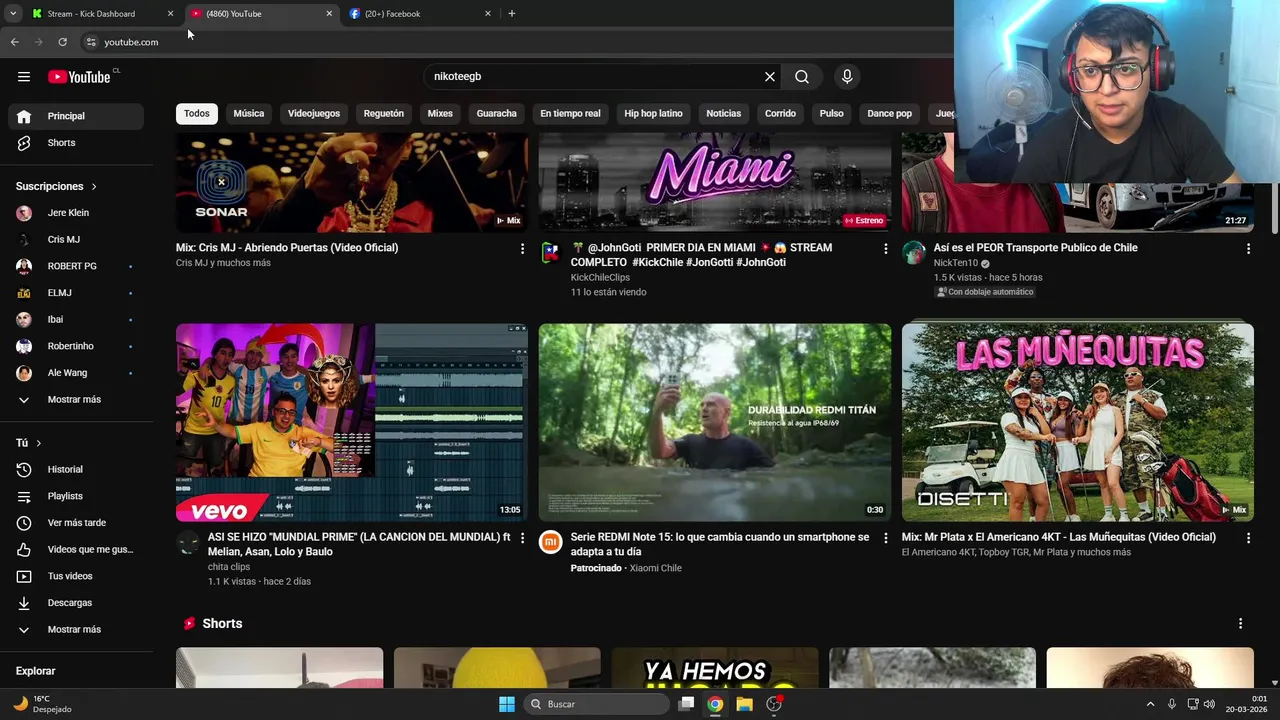Viewport: 1280px width, 720px height.
Task: Open options menu for PEOR Transporte Publico video
Action: click(x=1248, y=249)
